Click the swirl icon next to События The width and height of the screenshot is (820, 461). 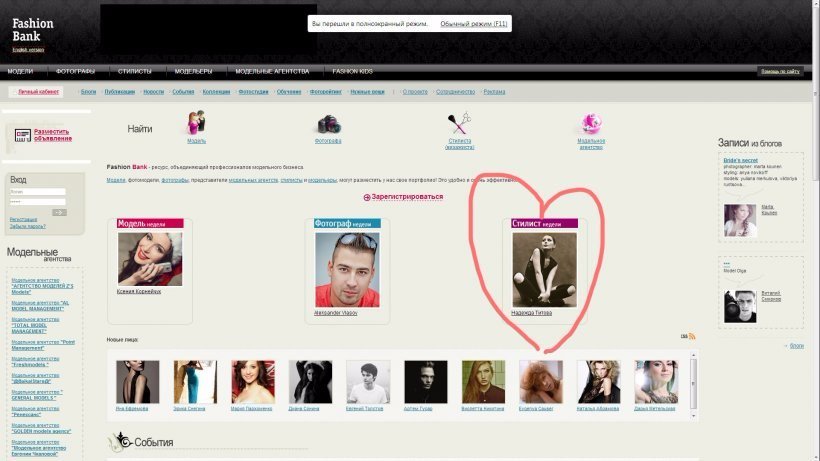[x=120, y=442]
